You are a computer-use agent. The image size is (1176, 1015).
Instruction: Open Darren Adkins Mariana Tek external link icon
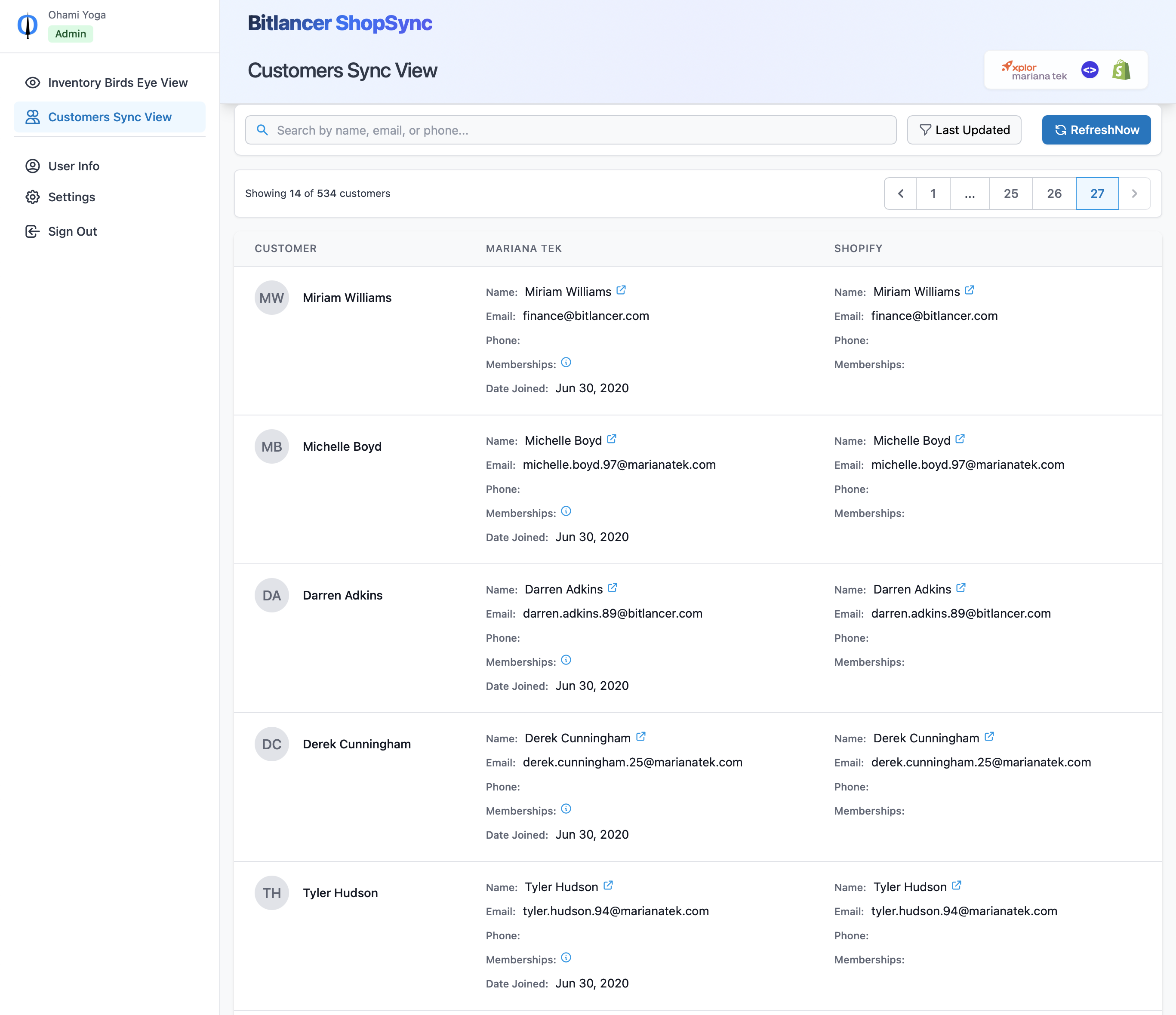click(613, 588)
